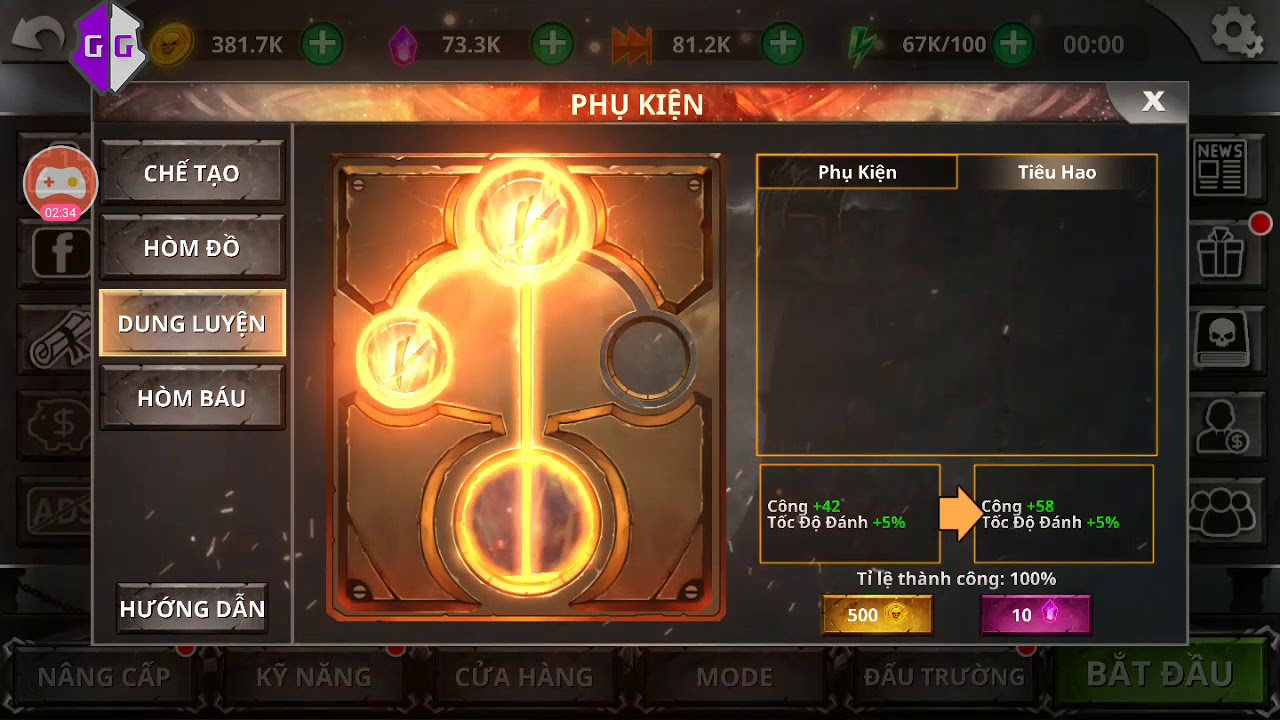Select the Hòm Báu menu item
The image size is (1280, 720).
(192, 398)
